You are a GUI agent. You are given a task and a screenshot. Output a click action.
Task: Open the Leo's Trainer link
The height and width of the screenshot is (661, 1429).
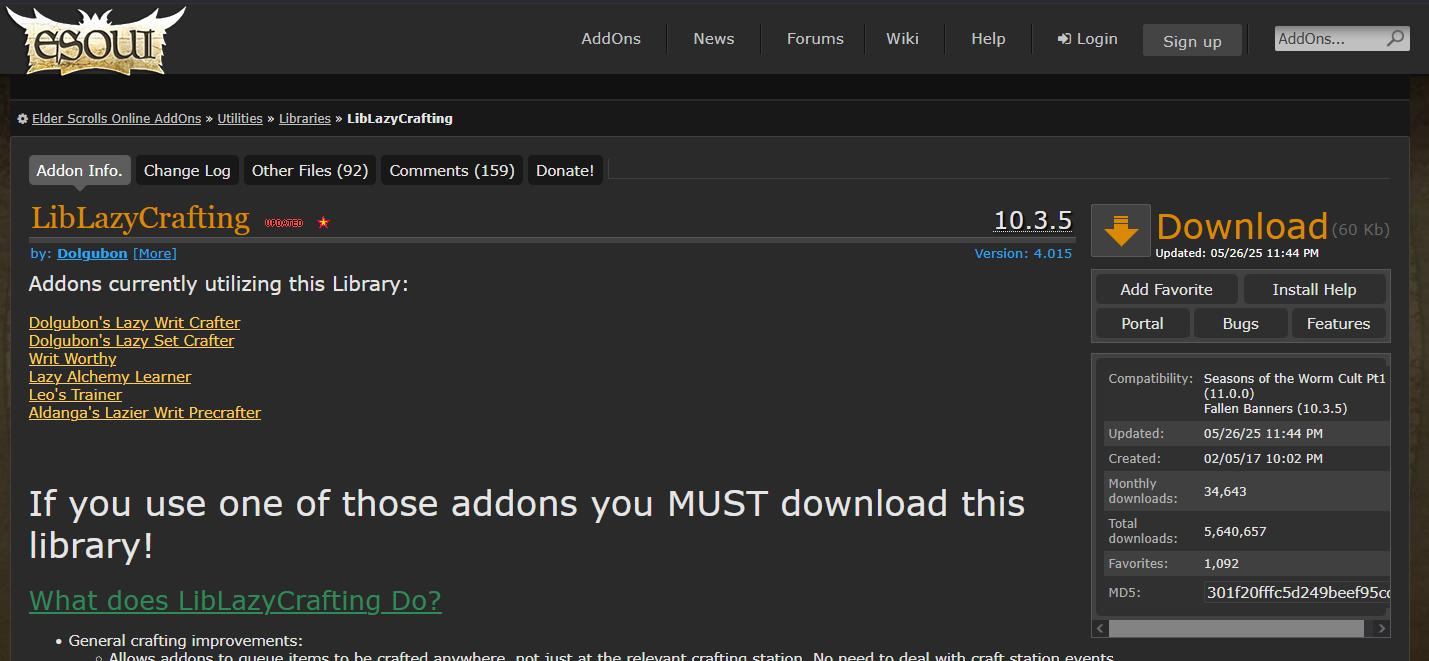[75, 395]
